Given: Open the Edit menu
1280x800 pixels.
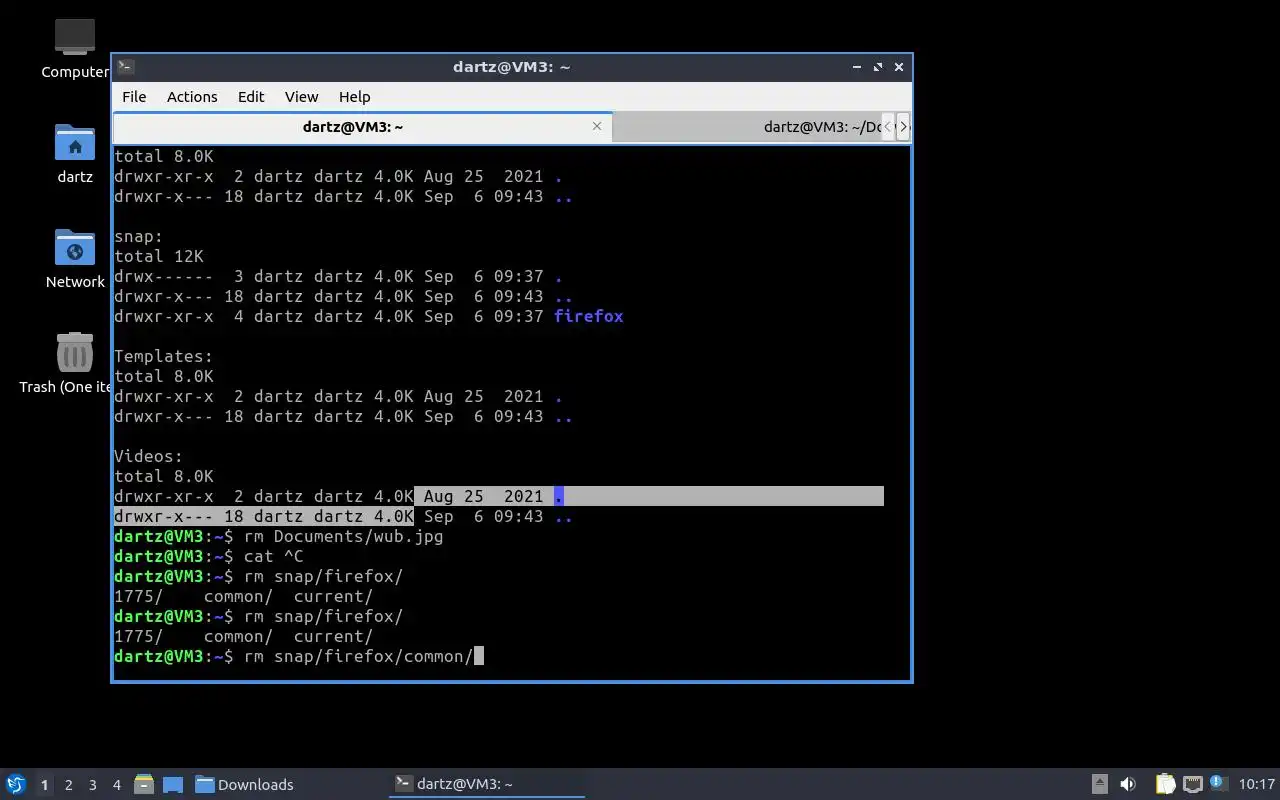Looking at the screenshot, I should point(251,97).
